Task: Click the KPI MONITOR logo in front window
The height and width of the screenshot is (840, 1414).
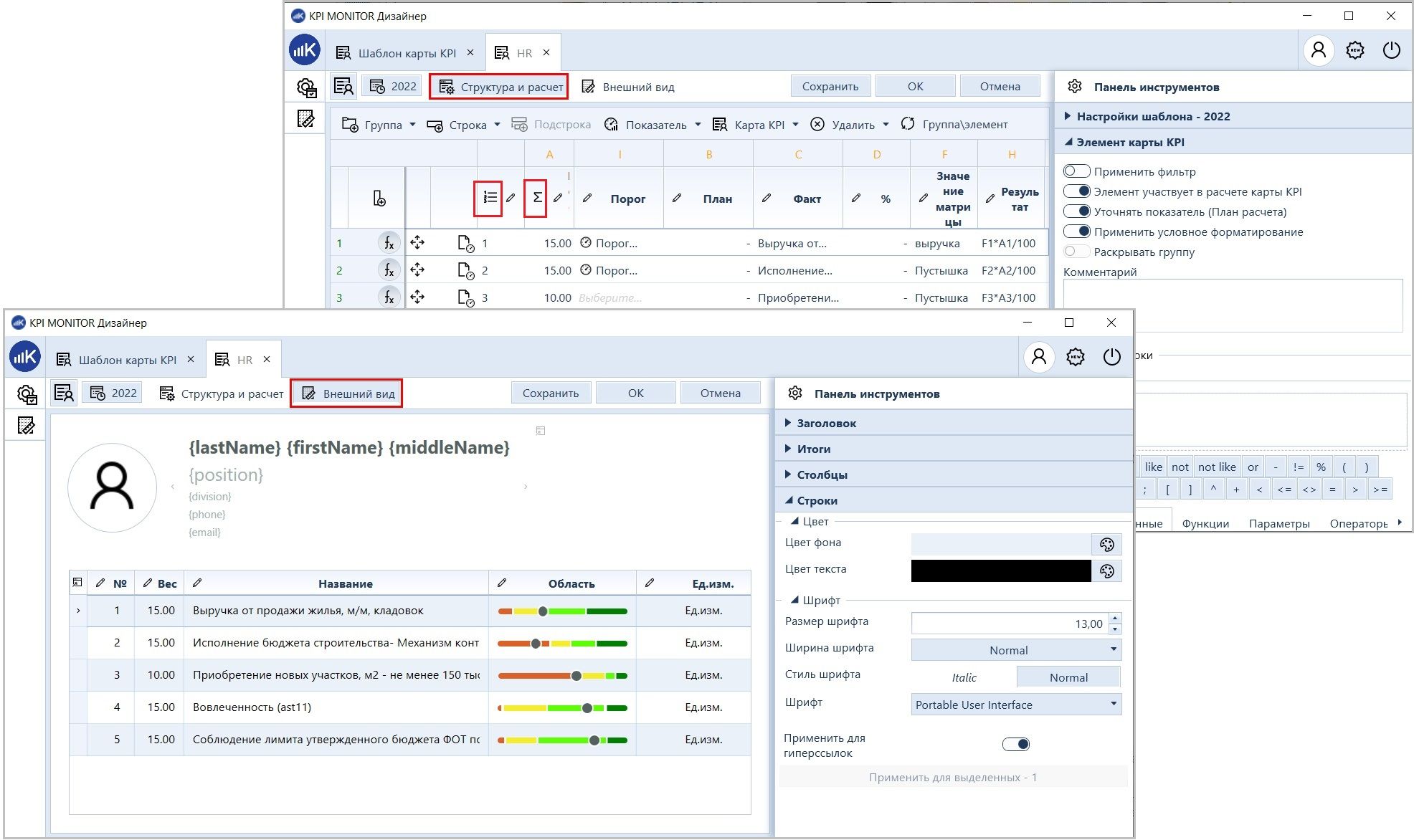Action: click(24, 357)
